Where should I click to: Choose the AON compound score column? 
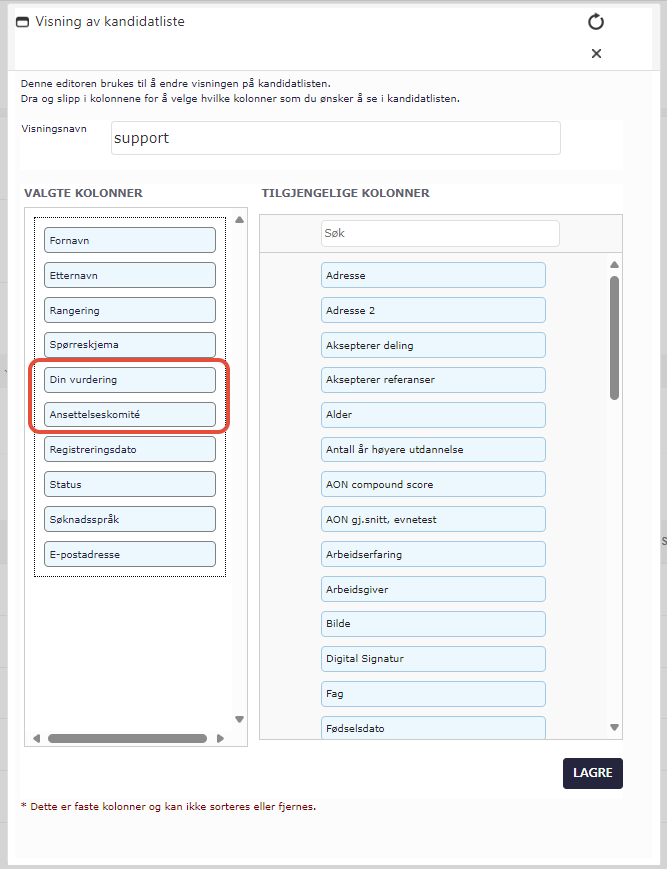coord(433,484)
